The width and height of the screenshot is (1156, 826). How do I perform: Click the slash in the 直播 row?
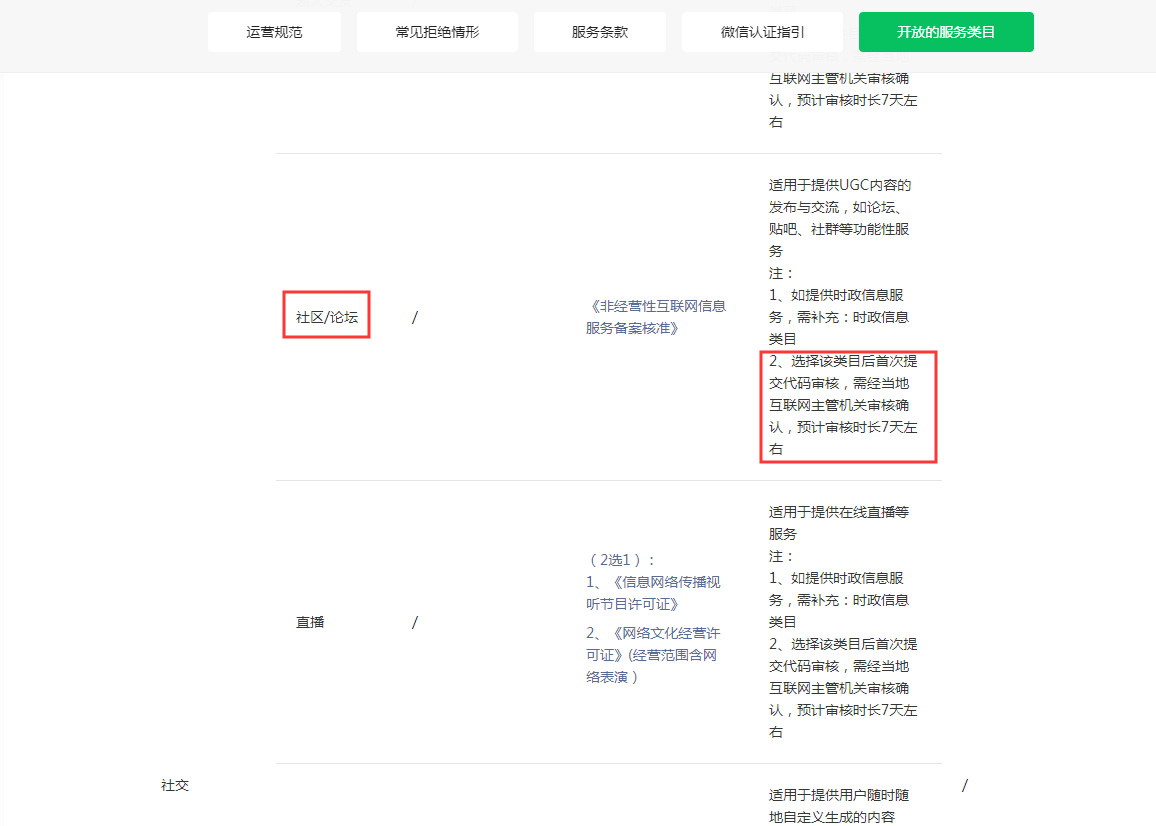point(415,622)
